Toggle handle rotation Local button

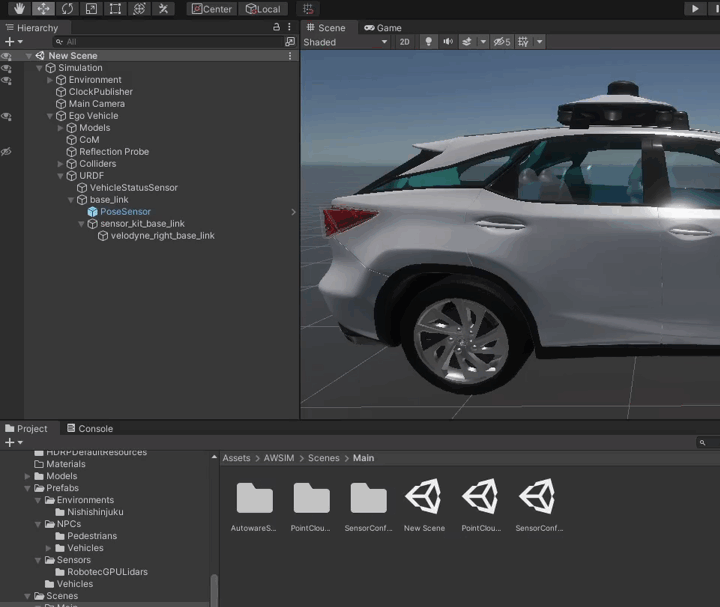263,9
